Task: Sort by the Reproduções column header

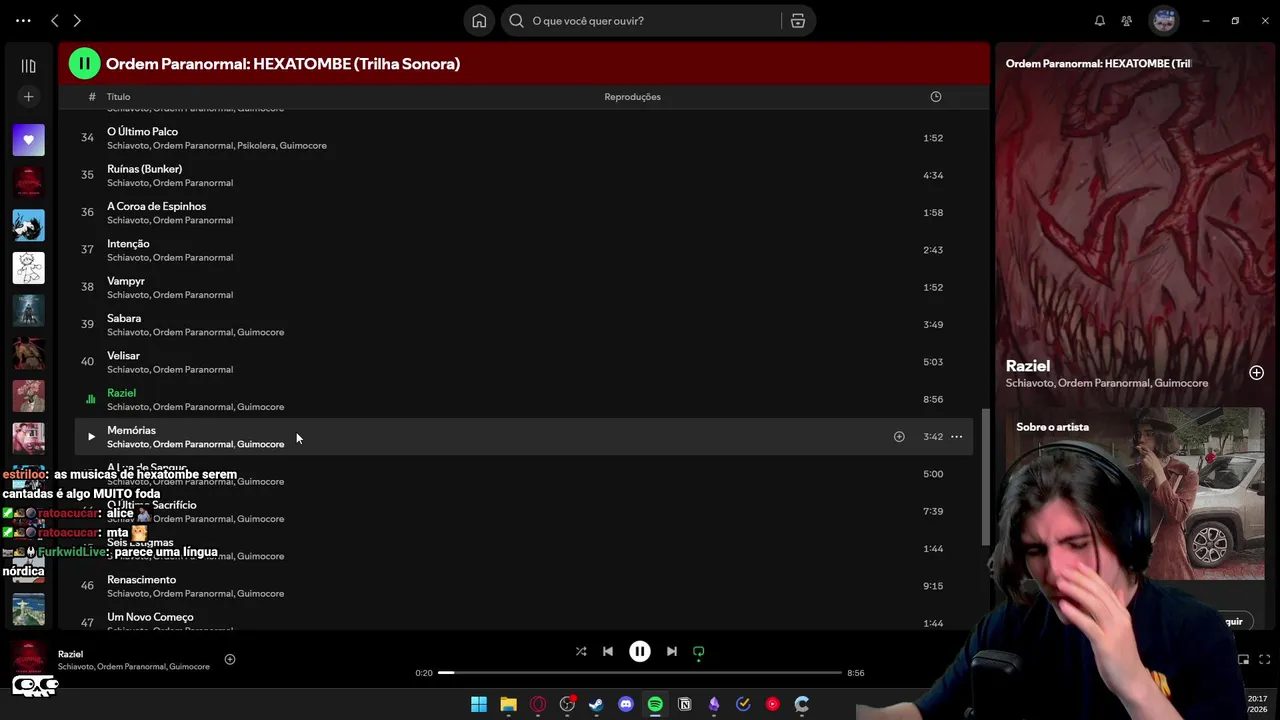Action: 632,97
